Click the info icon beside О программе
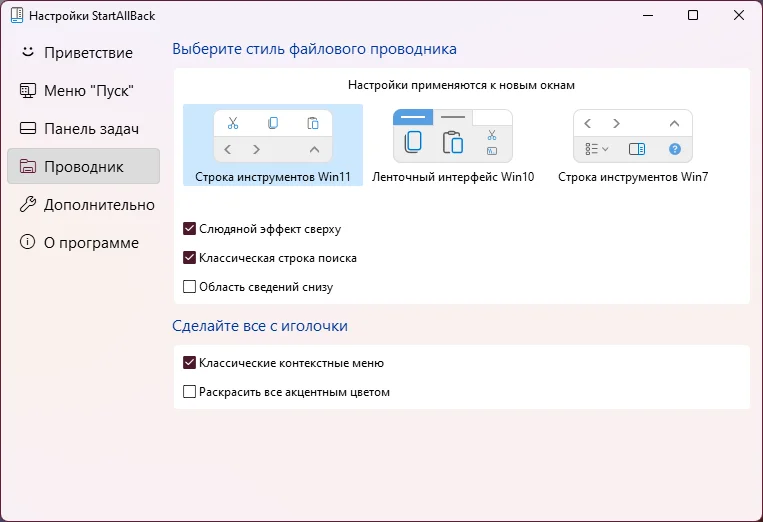This screenshot has width=763, height=522. (28, 242)
